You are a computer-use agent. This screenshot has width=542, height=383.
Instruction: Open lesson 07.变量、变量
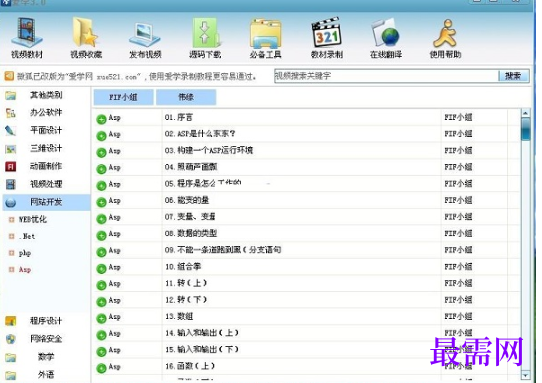pos(190,217)
